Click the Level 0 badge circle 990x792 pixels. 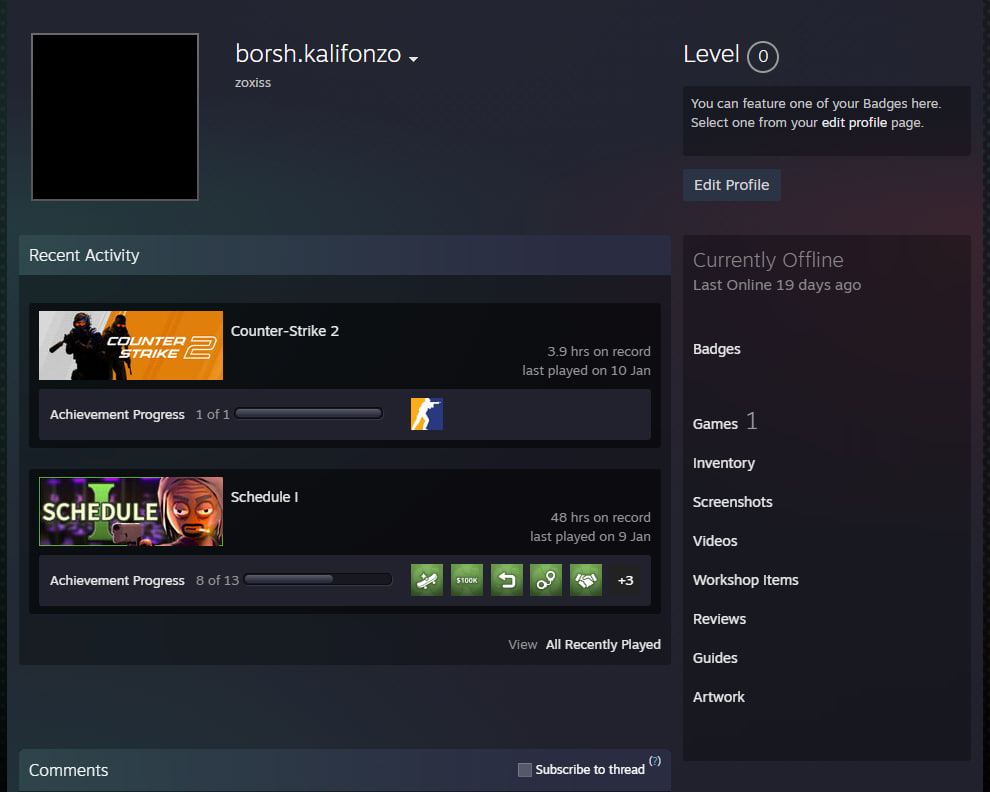[x=763, y=57]
